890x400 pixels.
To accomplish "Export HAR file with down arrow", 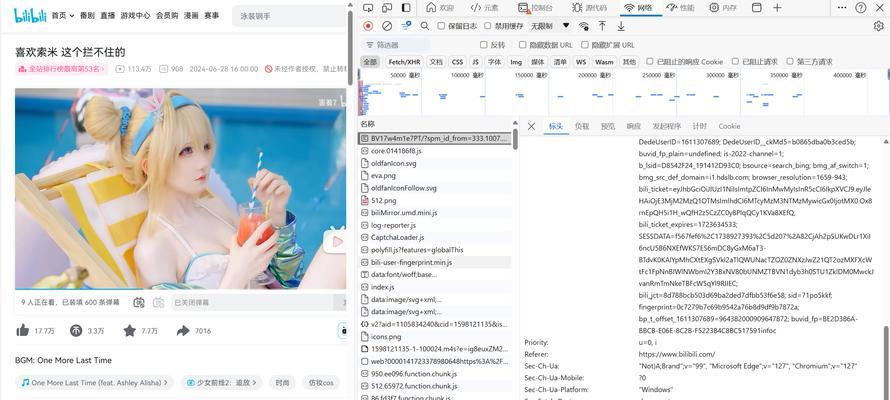I will coord(621,26).
